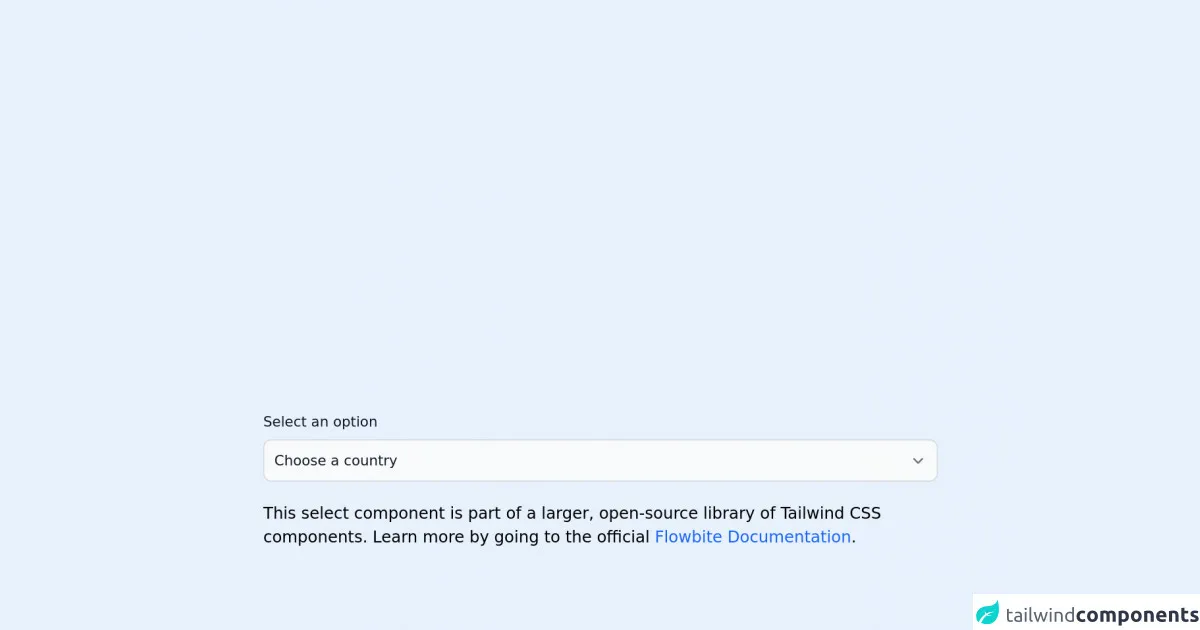
Task: Click the "Select an option" label
Action: pyautogui.click(x=320, y=422)
